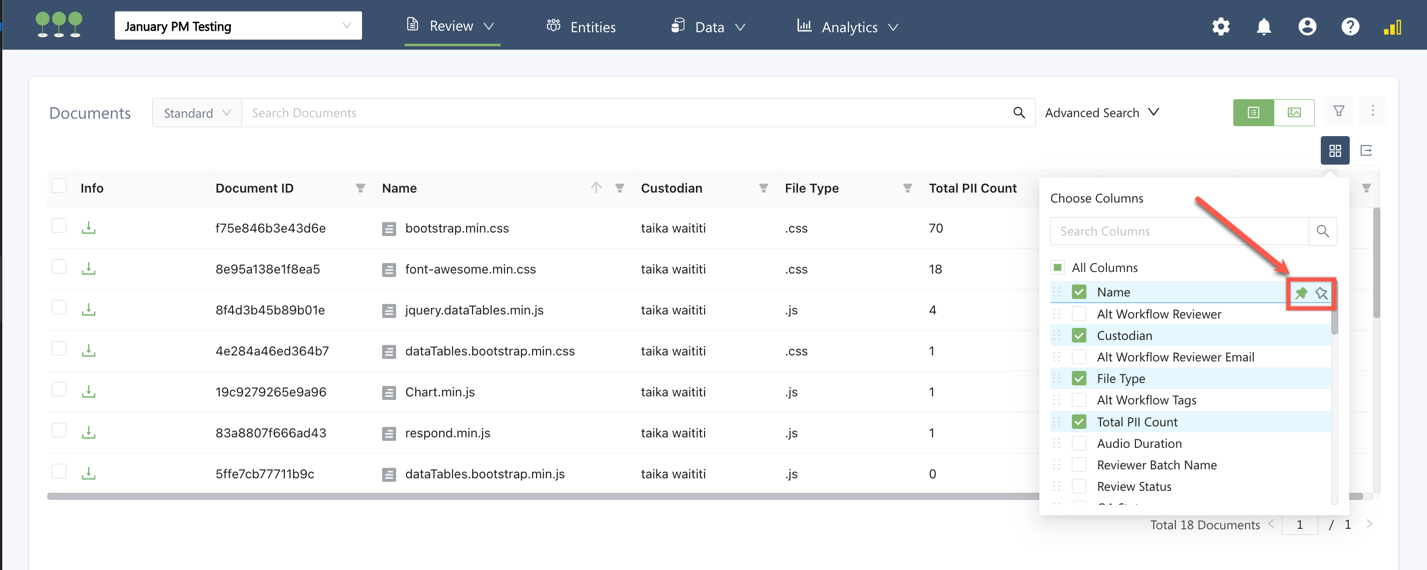Image resolution: width=1427 pixels, height=570 pixels.
Task: Open the Chart.min.js document name
Action: (x=440, y=392)
